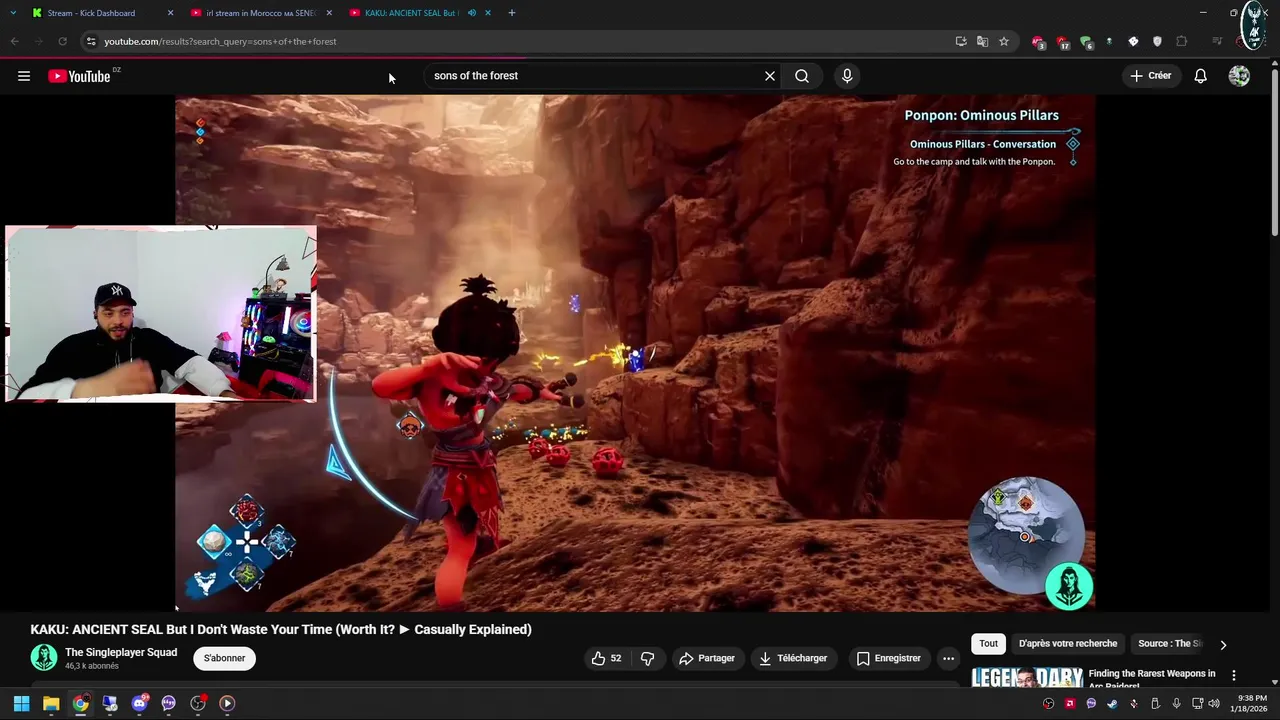Open the Créer button
Screen dimensions: 1280x720
(1150, 76)
